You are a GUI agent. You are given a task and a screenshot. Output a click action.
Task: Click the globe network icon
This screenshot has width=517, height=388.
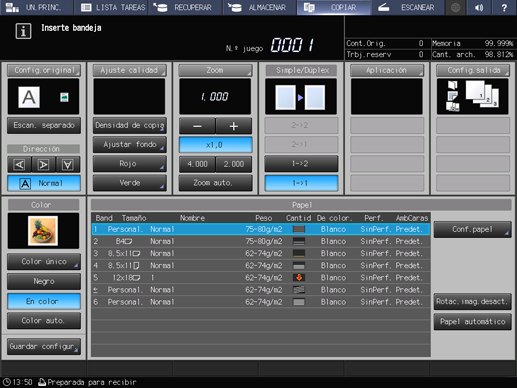click(455, 7)
